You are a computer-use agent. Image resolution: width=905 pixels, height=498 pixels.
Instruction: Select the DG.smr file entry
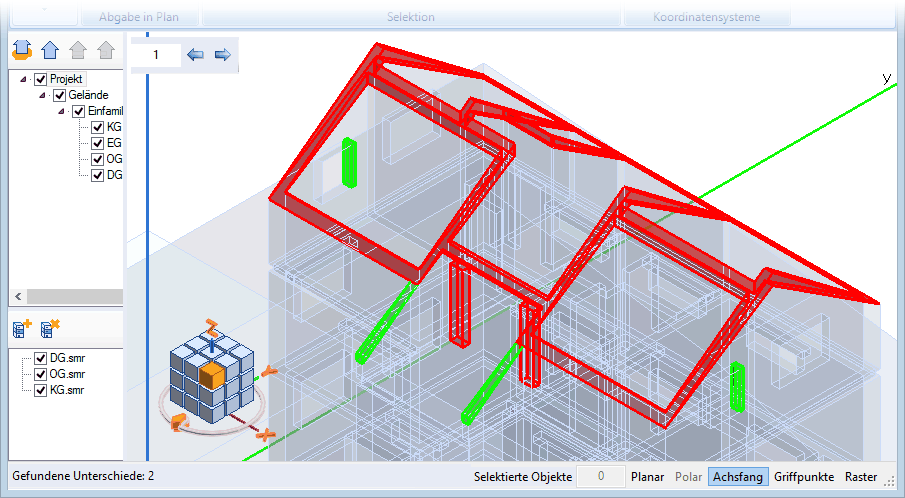point(68,358)
